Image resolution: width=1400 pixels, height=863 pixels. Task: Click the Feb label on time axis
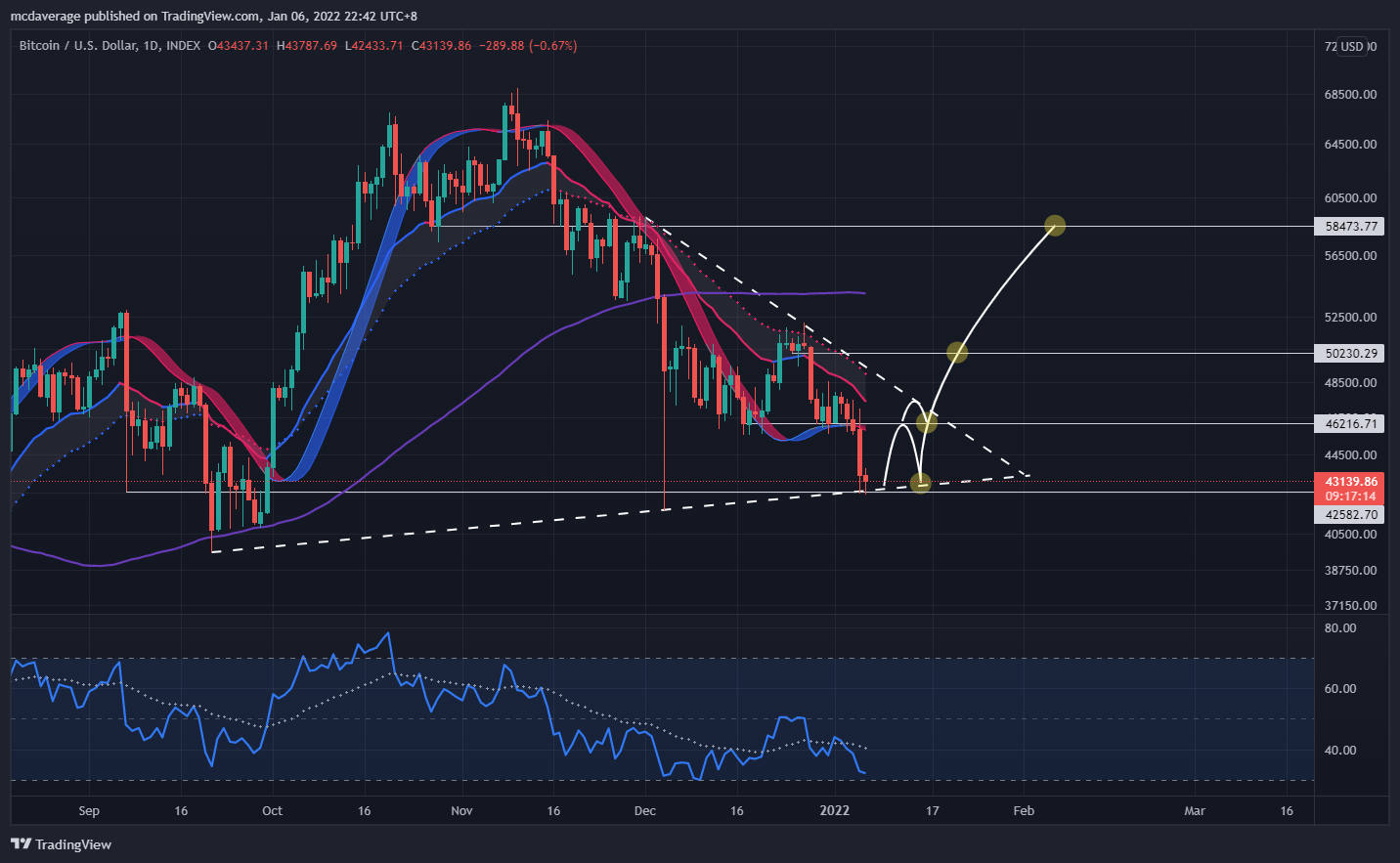(x=1024, y=811)
